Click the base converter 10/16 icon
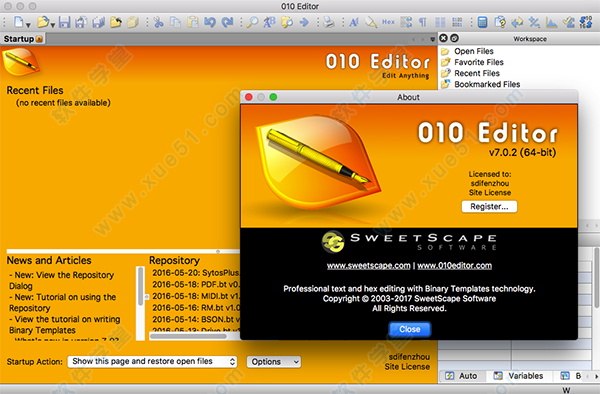Screen dimensions: 600x394 [586, 22]
